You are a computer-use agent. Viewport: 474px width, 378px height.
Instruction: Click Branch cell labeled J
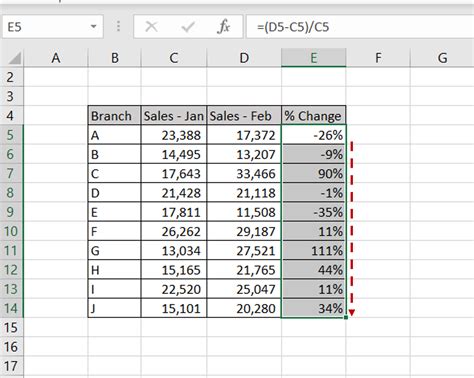pyautogui.click(x=115, y=308)
